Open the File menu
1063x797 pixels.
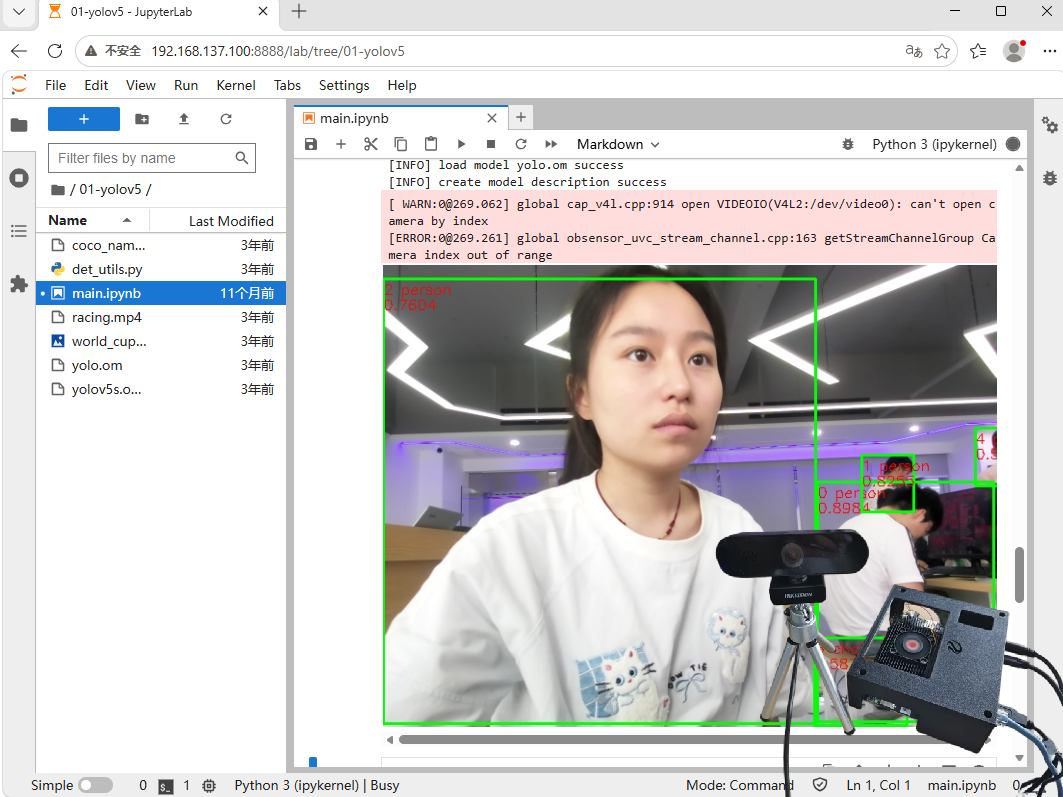[56, 85]
